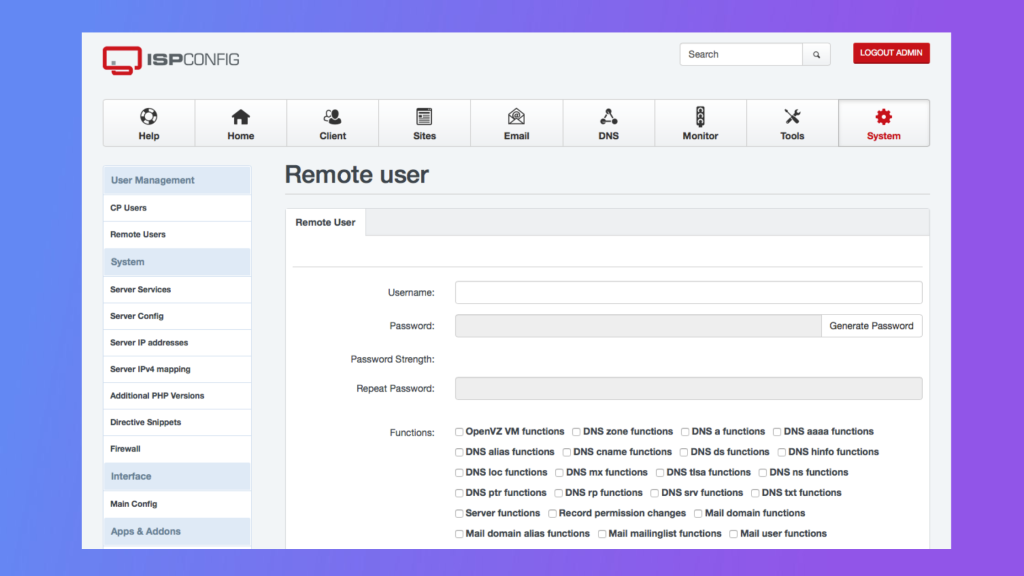Enable the DNS zone functions checkbox
Image resolution: width=1024 pixels, height=576 pixels.
576,431
